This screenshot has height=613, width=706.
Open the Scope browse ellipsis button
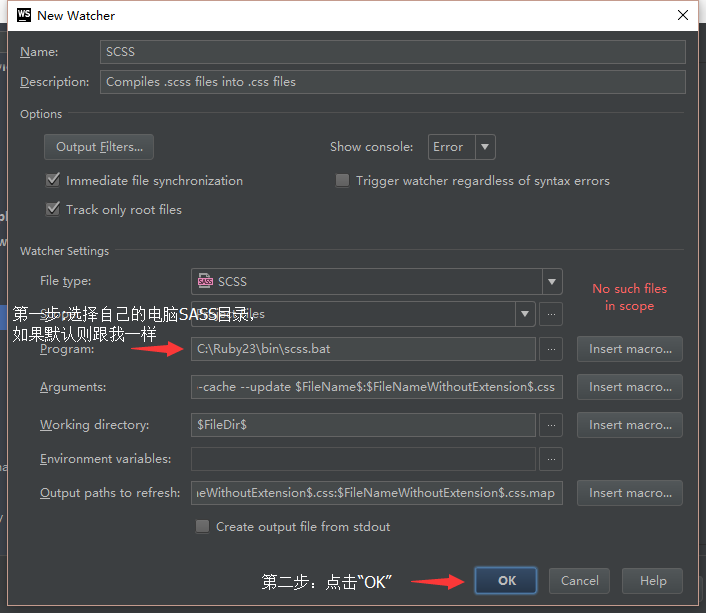pos(551,314)
